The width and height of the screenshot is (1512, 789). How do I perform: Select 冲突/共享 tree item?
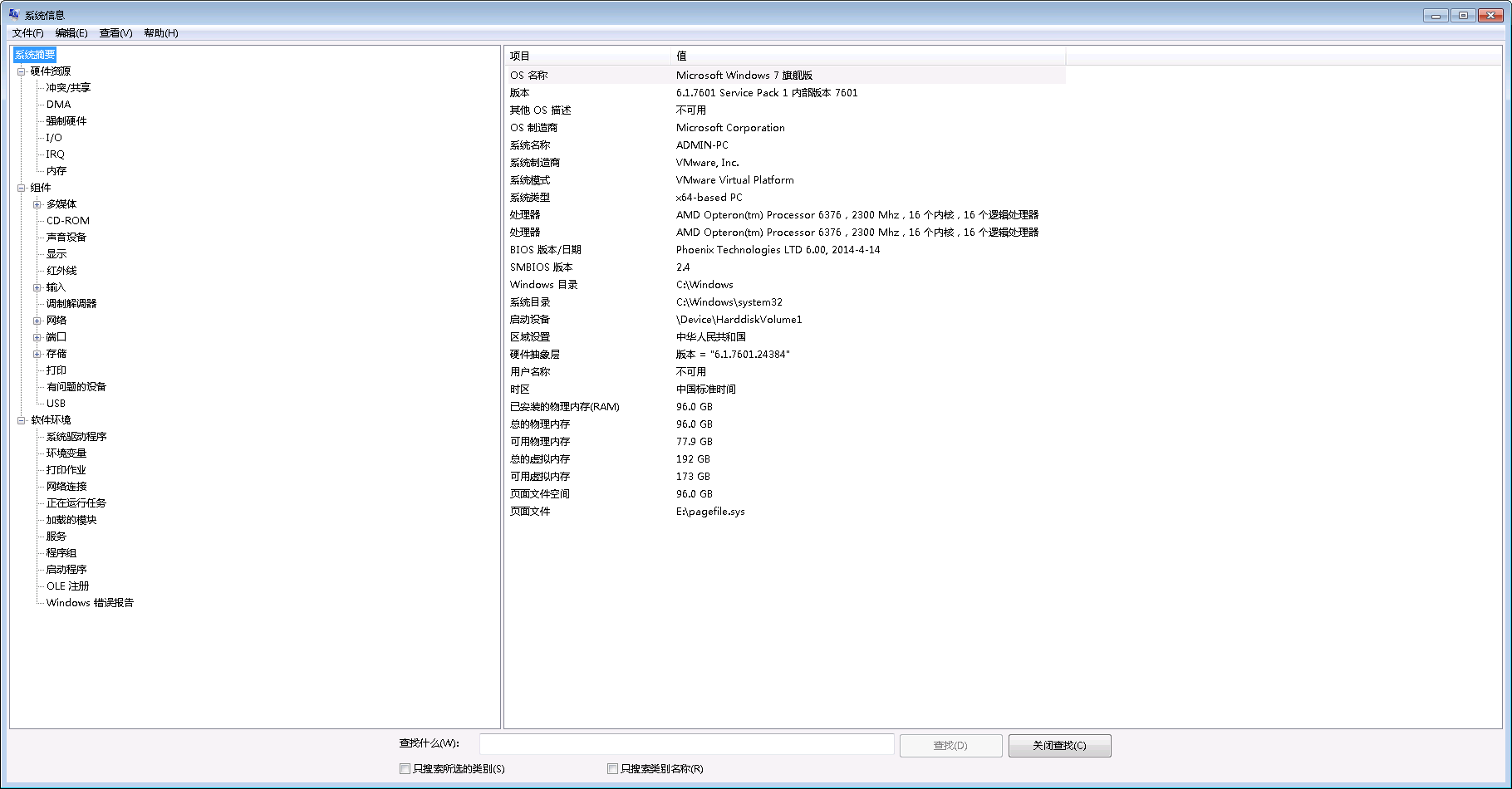(68, 88)
